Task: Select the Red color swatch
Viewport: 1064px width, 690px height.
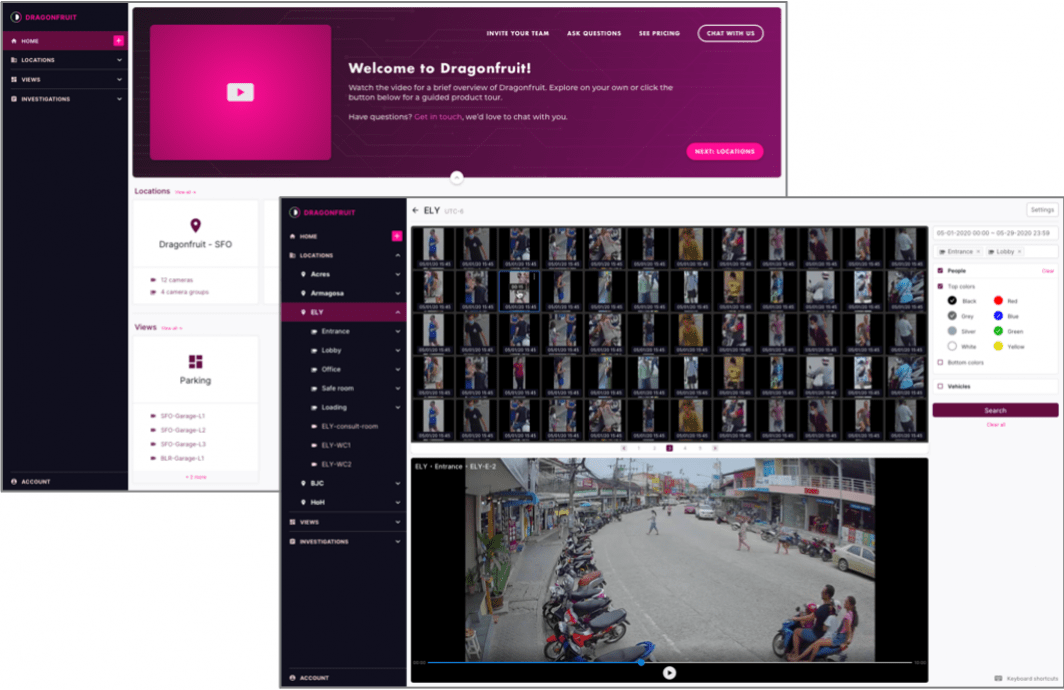Action: click(998, 301)
